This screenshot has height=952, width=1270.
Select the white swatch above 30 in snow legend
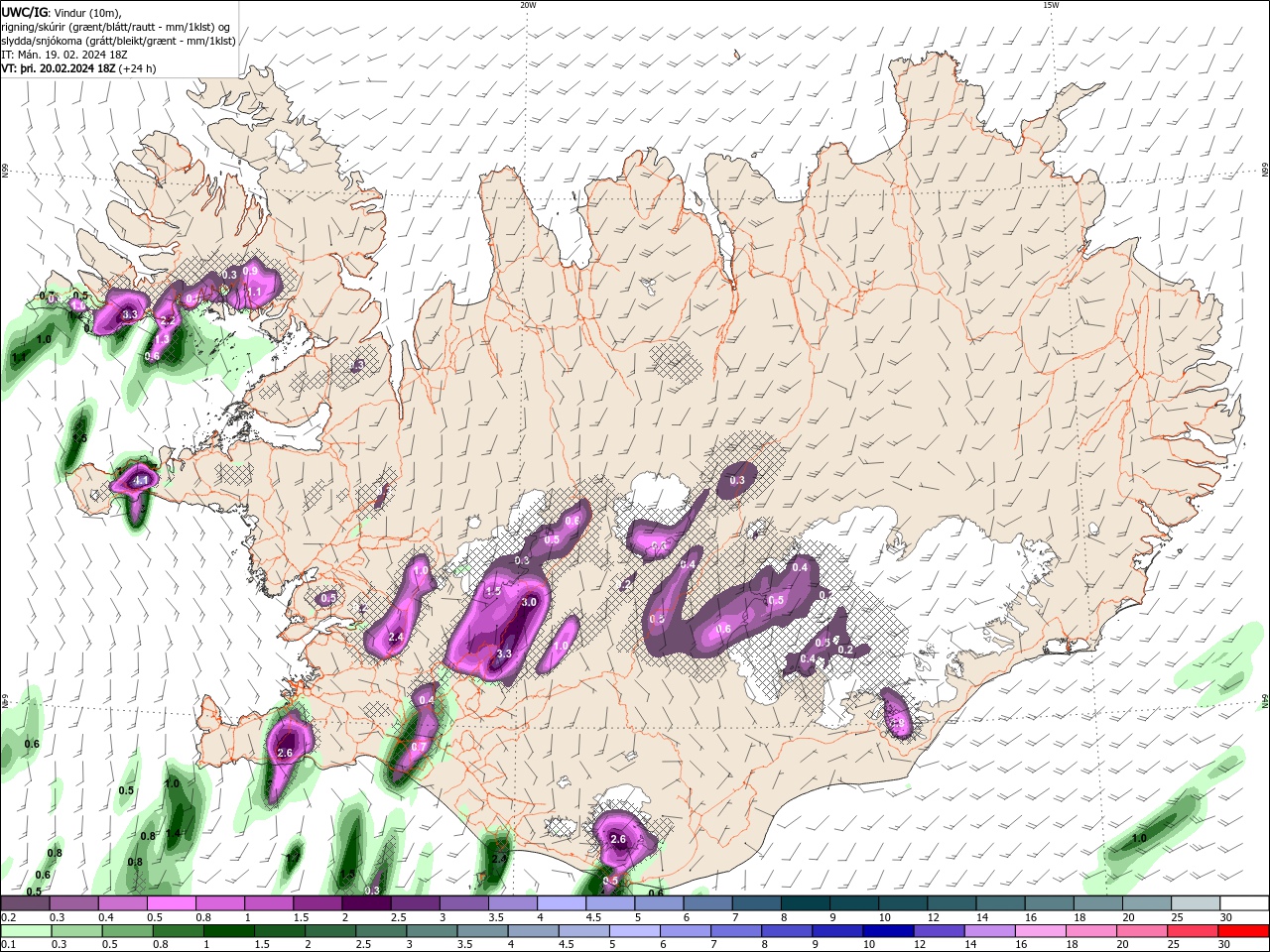click(x=1244, y=903)
